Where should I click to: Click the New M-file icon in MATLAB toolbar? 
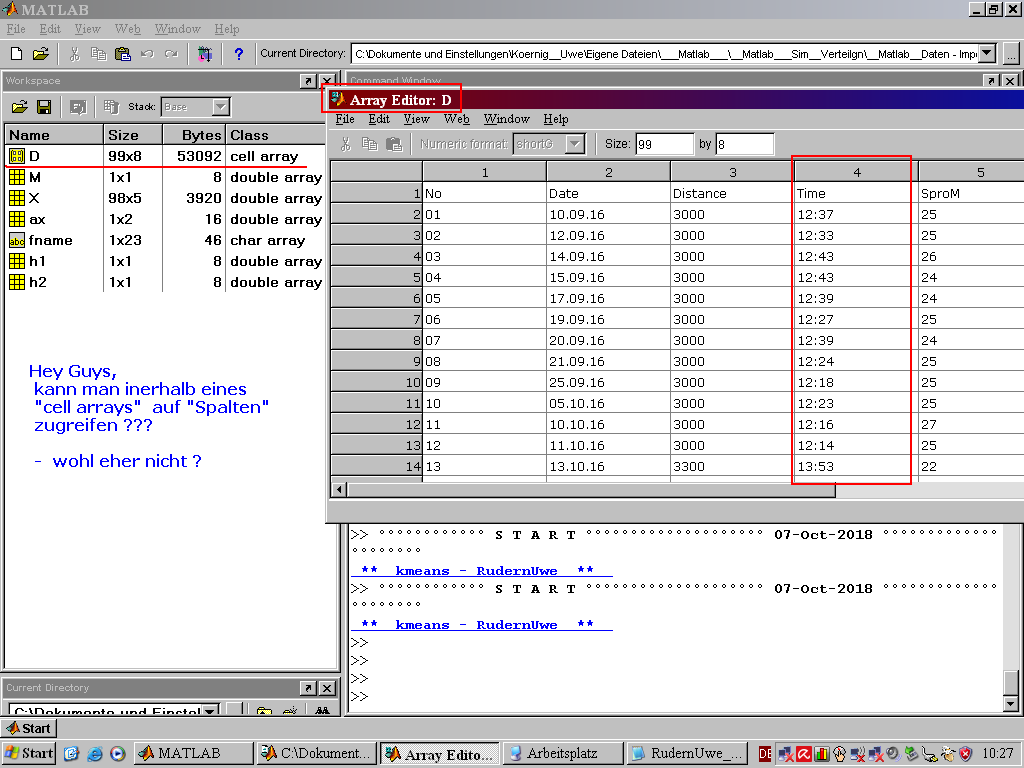16,54
